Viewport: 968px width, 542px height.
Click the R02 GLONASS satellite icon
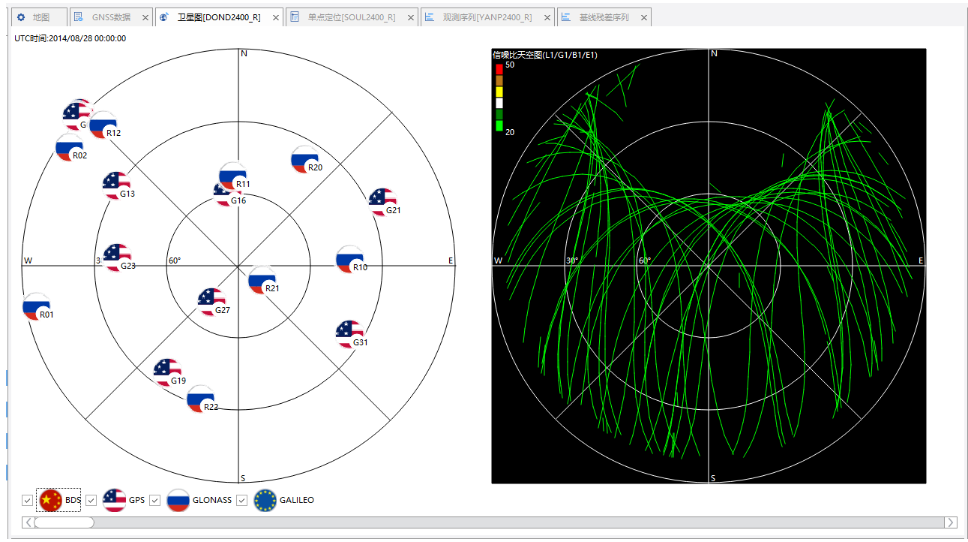point(69,148)
